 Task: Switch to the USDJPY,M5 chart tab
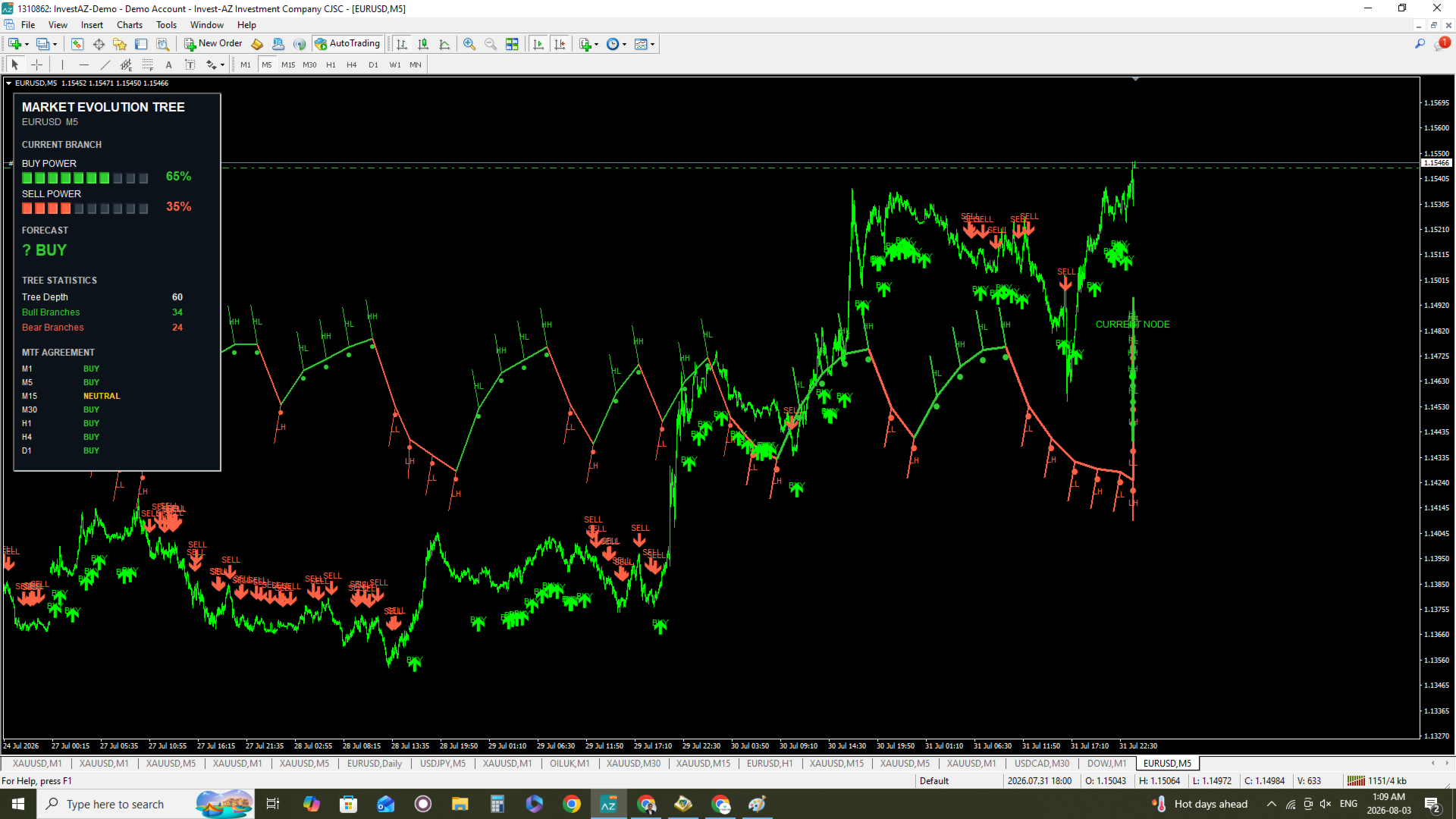tap(443, 764)
